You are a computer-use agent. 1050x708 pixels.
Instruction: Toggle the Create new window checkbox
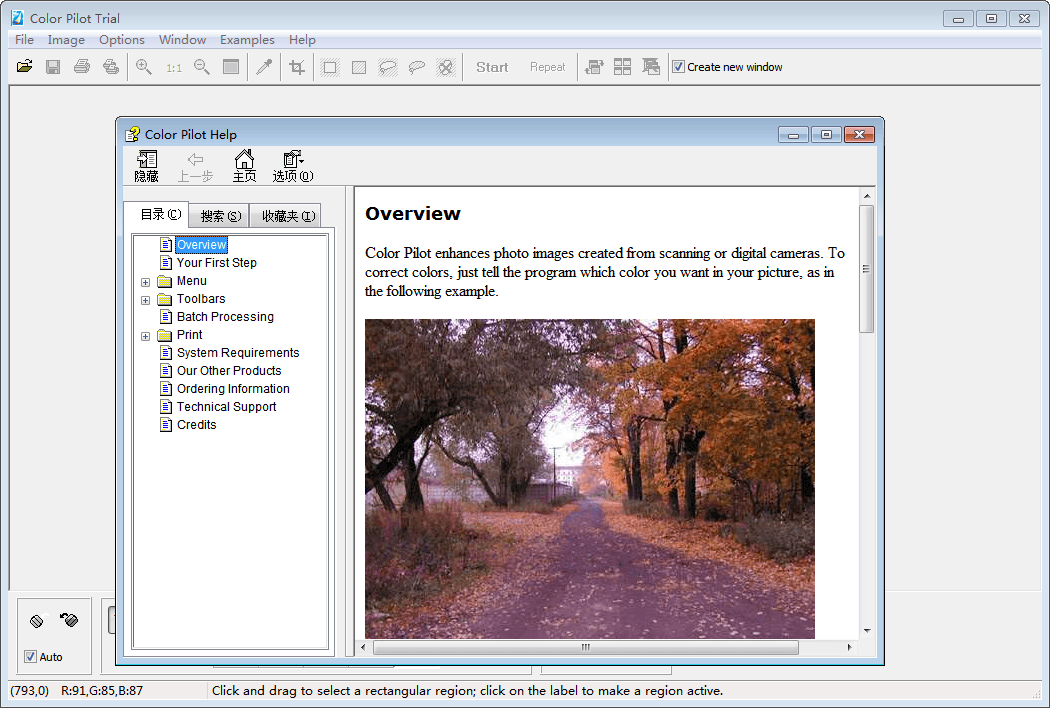678,67
